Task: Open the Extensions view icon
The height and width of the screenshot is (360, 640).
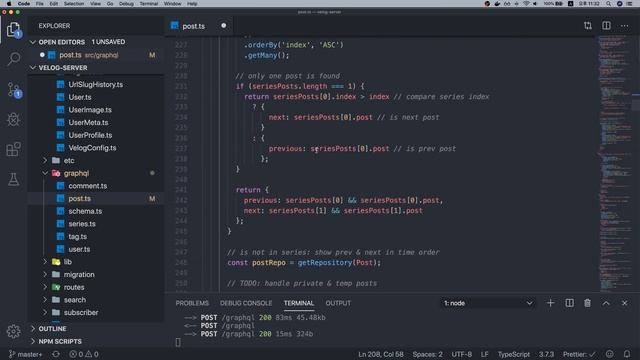Action: tap(13, 149)
